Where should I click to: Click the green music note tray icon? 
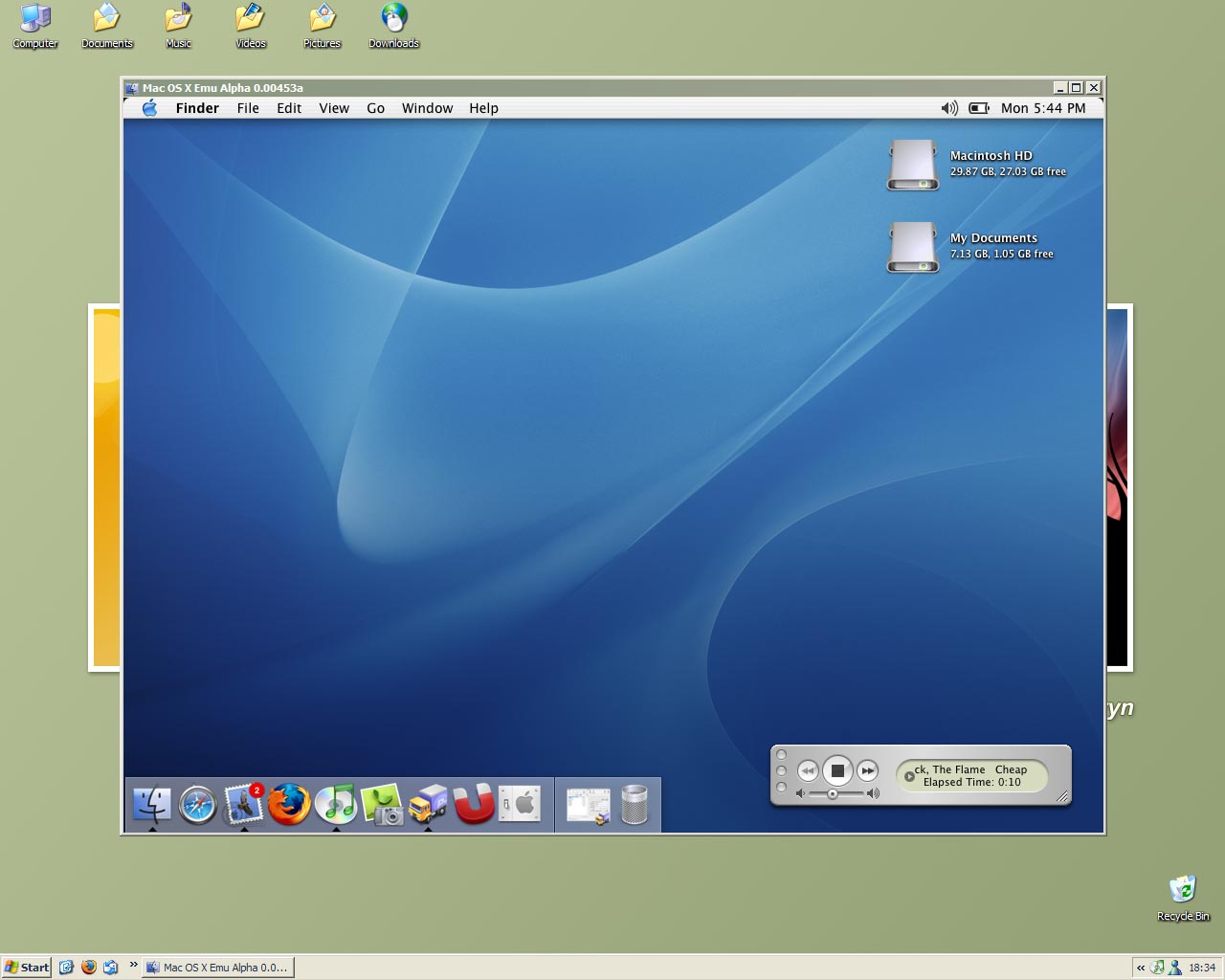pyautogui.click(x=1158, y=968)
